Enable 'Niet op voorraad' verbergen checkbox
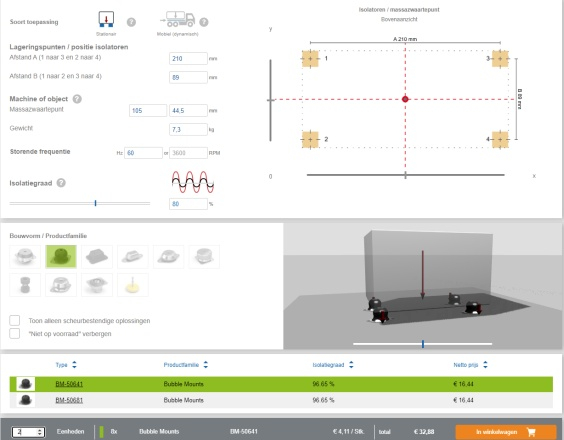 (x=15, y=333)
